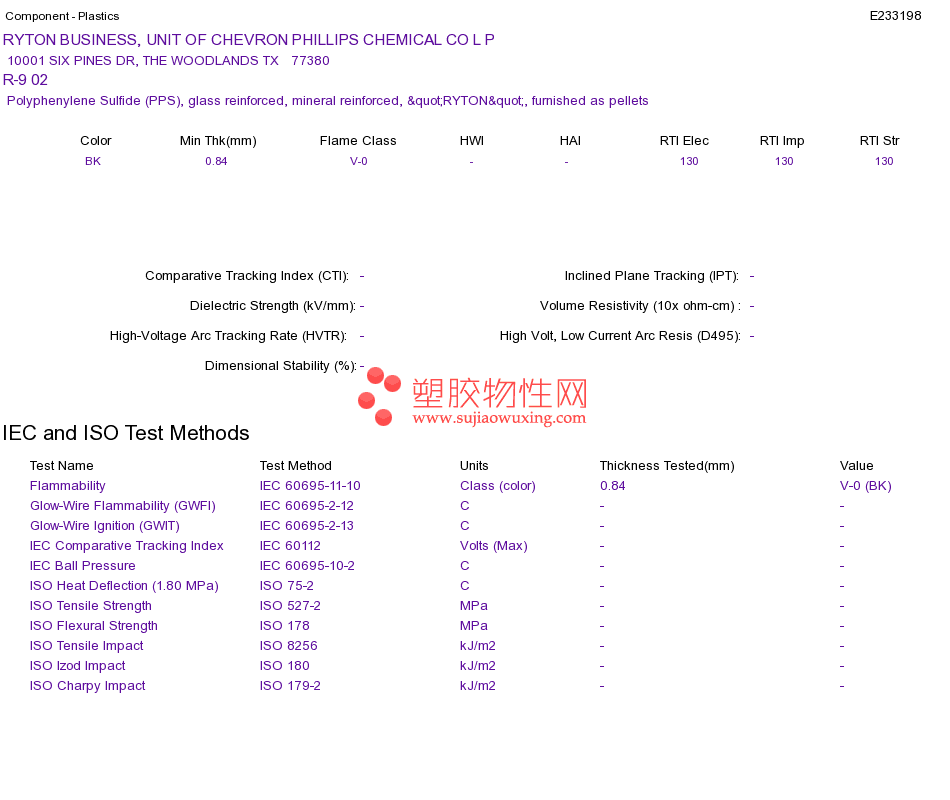Click the 130 value under RTI Str
The height and width of the screenshot is (800, 950).
(x=884, y=161)
